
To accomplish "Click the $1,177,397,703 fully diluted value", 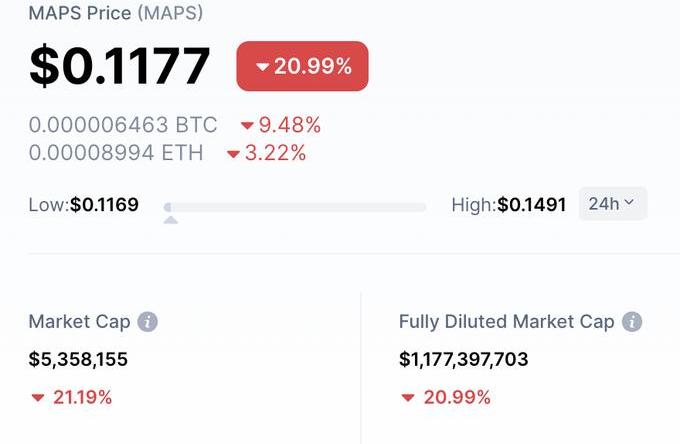I will point(463,359).
